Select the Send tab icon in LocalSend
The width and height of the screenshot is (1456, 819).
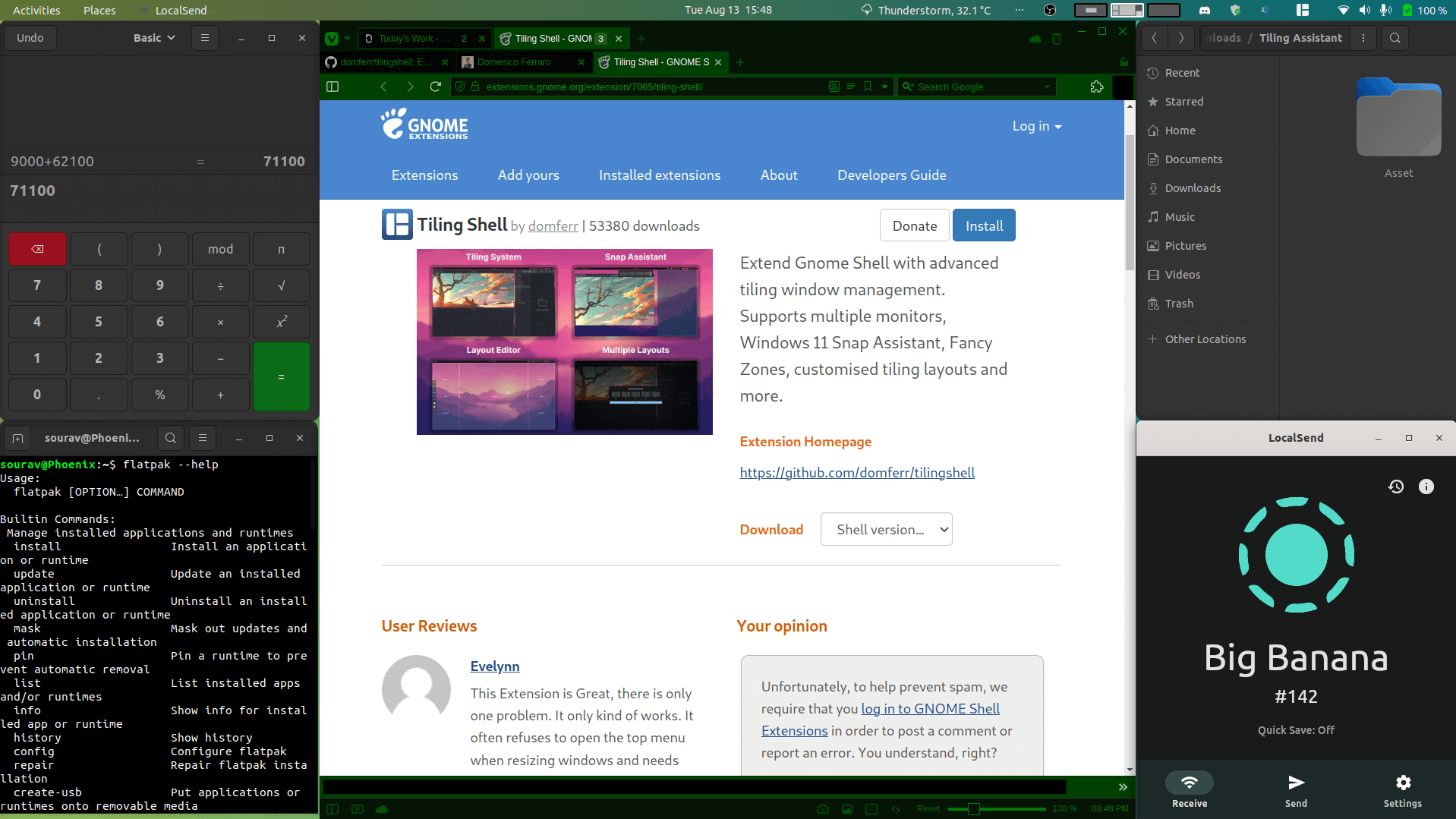click(x=1296, y=782)
